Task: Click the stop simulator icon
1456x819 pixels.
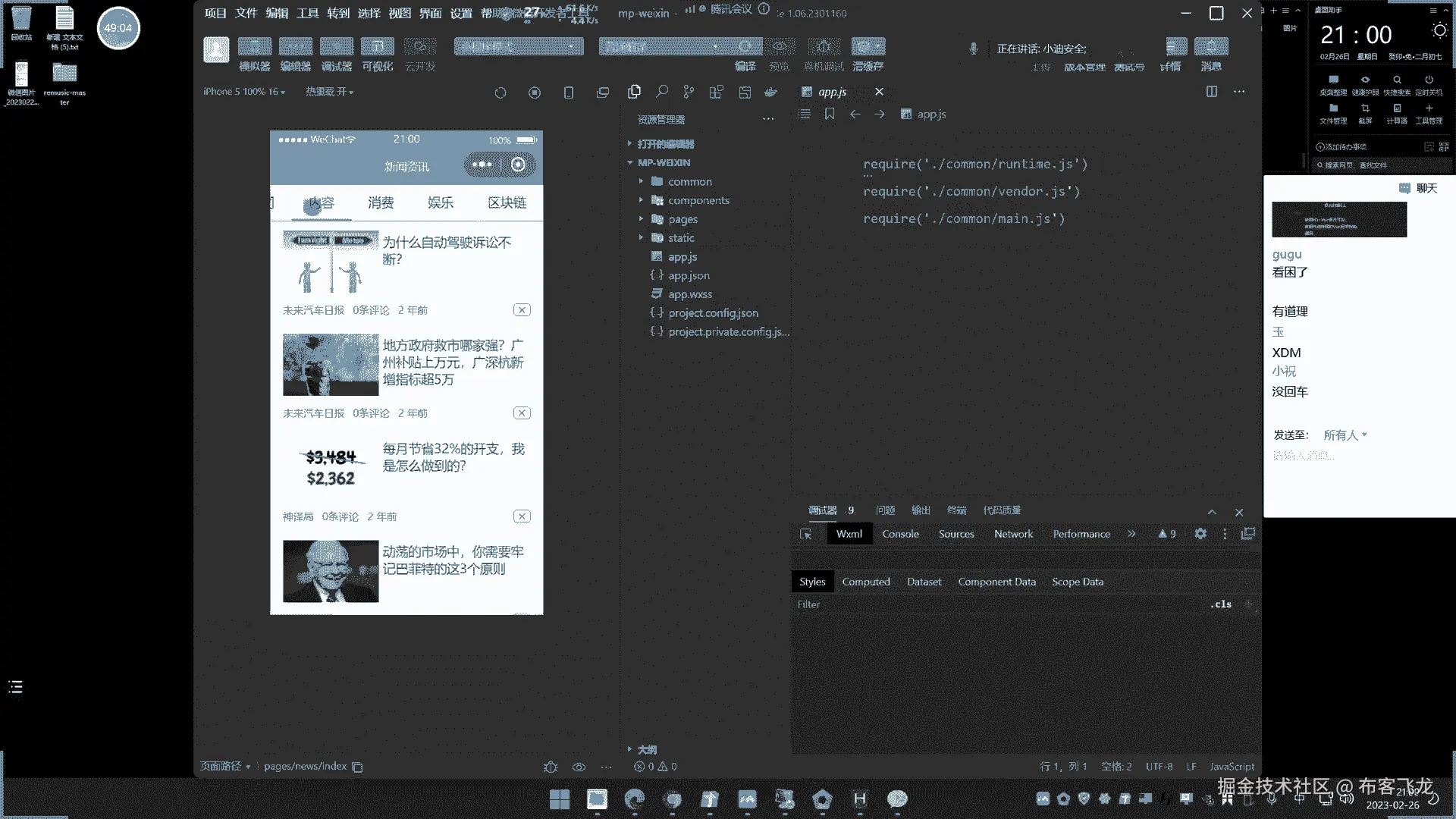Action: point(535,93)
